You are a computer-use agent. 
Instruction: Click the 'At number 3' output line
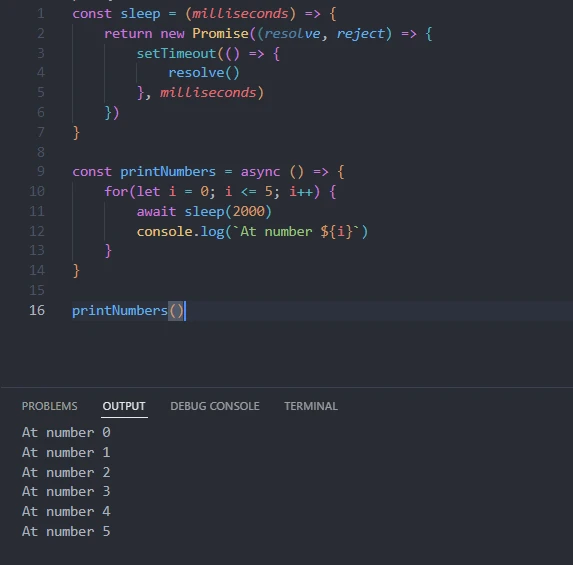[66, 492]
